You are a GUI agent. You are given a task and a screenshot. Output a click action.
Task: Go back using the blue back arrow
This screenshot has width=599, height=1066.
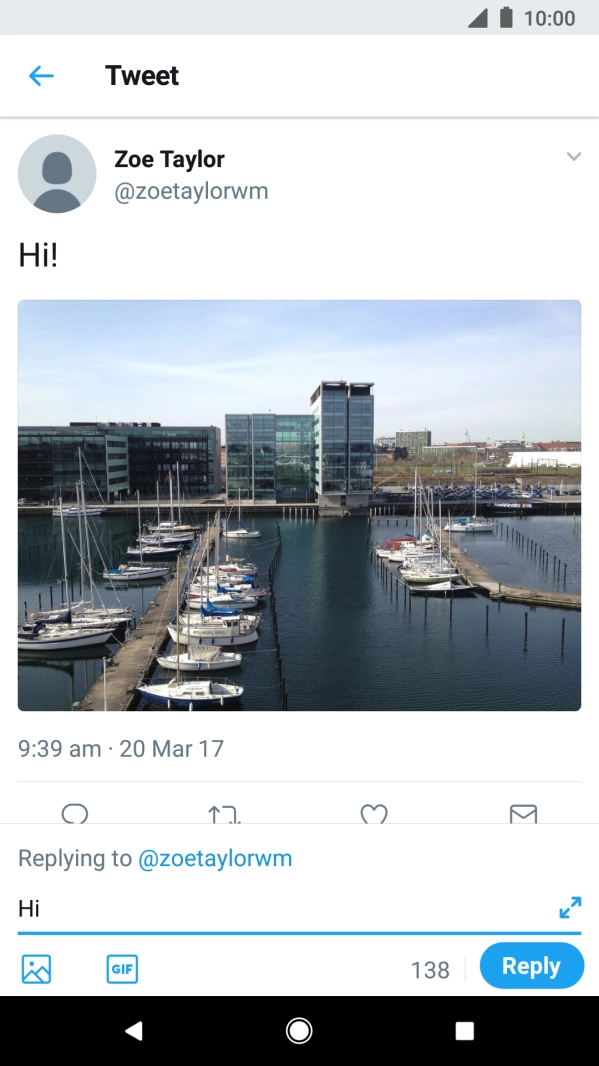coord(41,75)
